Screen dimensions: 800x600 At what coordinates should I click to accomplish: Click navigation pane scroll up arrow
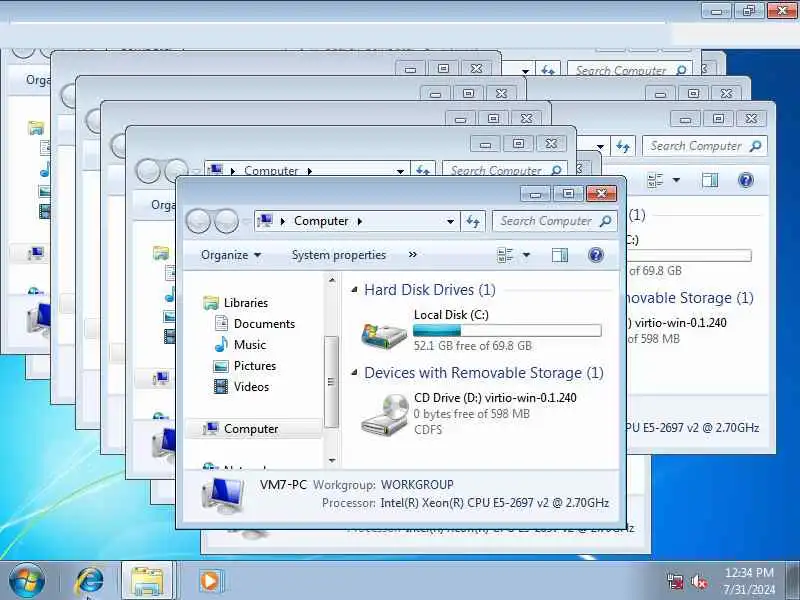(x=332, y=280)
